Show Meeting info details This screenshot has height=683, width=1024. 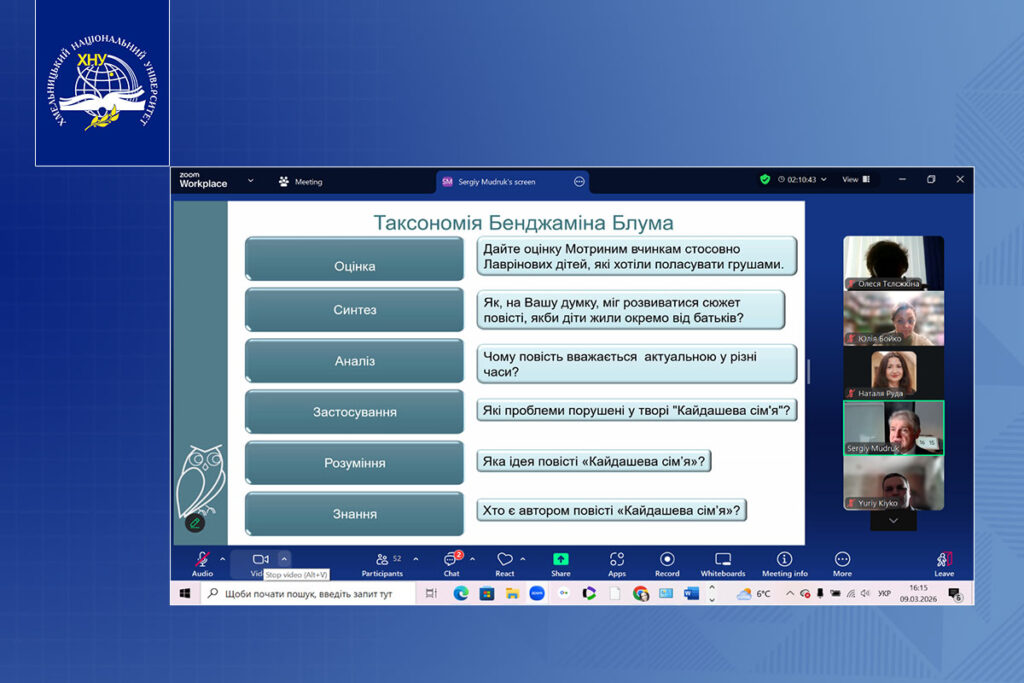784,561
